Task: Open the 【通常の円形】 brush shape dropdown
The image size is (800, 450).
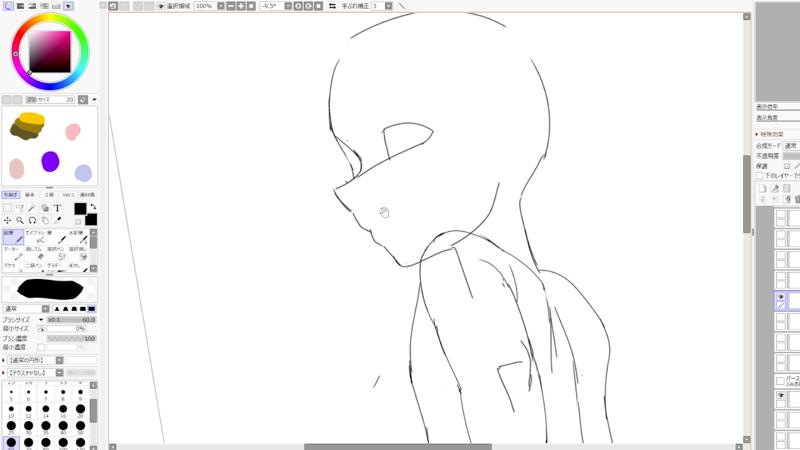Action: click(x=59, y=360)
